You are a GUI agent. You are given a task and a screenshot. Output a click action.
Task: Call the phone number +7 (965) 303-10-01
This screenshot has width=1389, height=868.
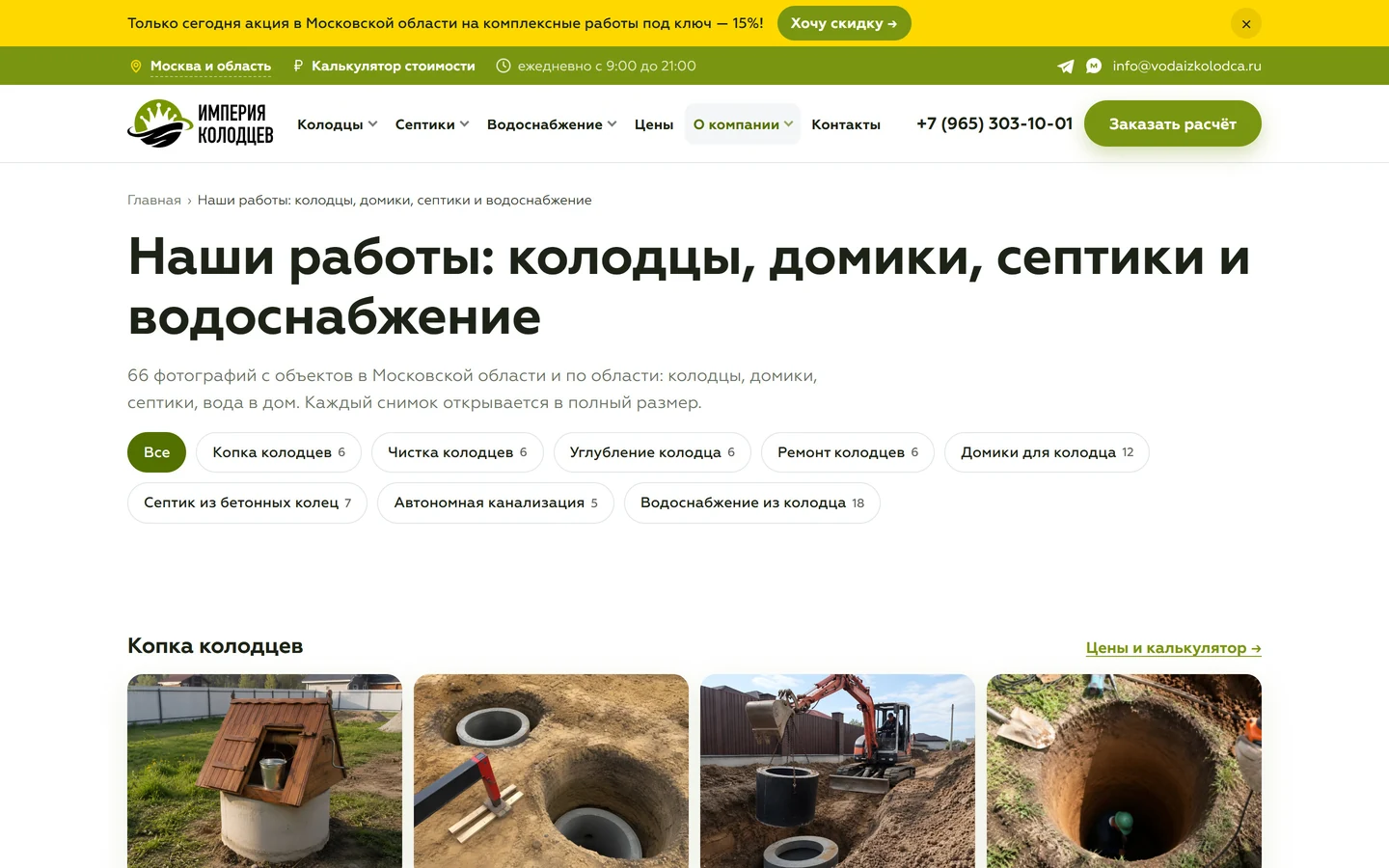tap(994, 123)
